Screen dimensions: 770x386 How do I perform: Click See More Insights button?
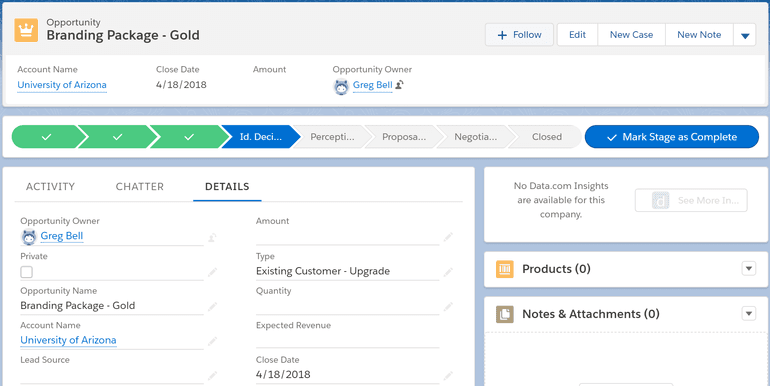coord(691,200)
